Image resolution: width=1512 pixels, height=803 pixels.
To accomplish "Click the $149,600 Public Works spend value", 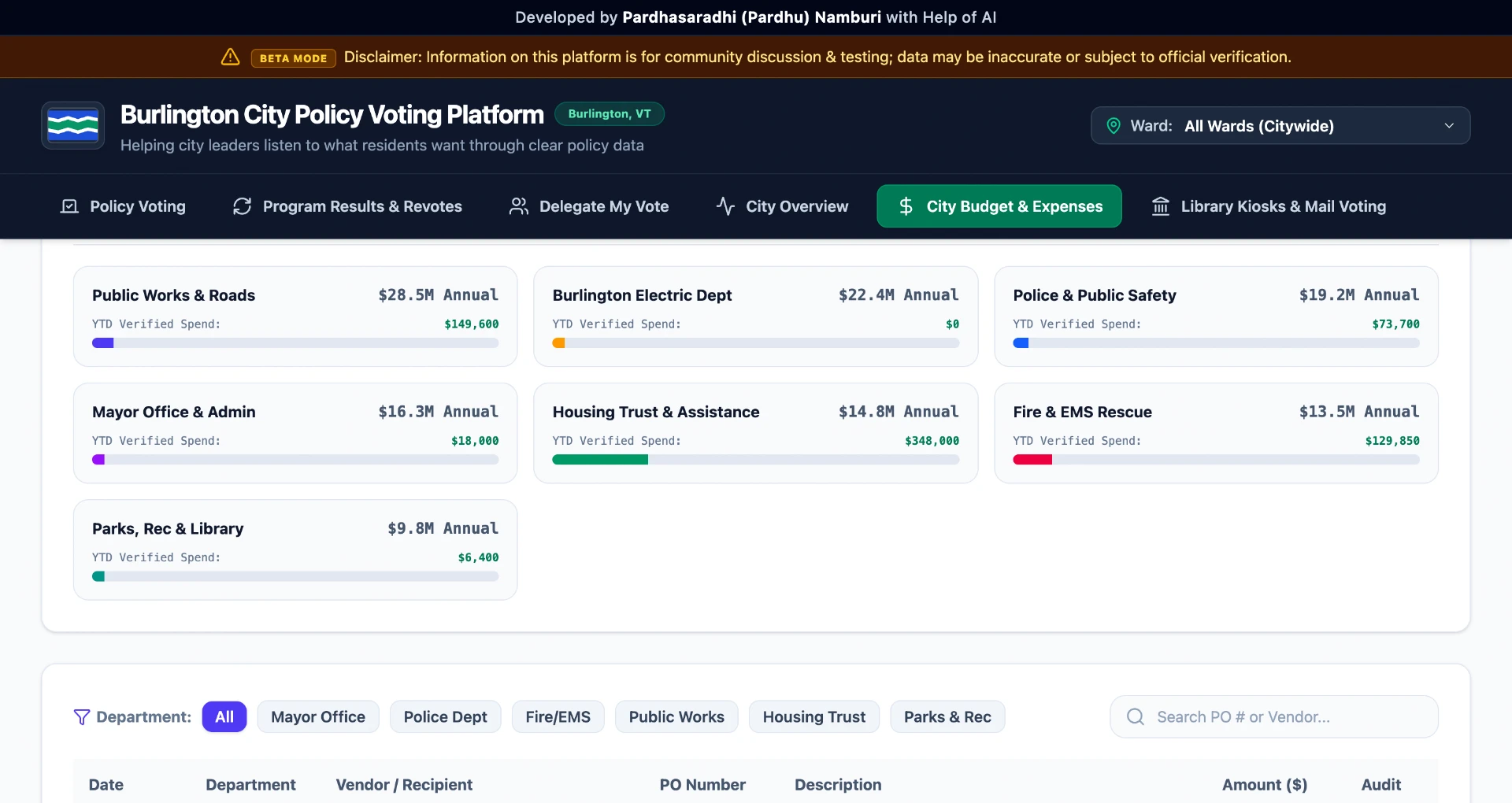I will coord(472,324).
